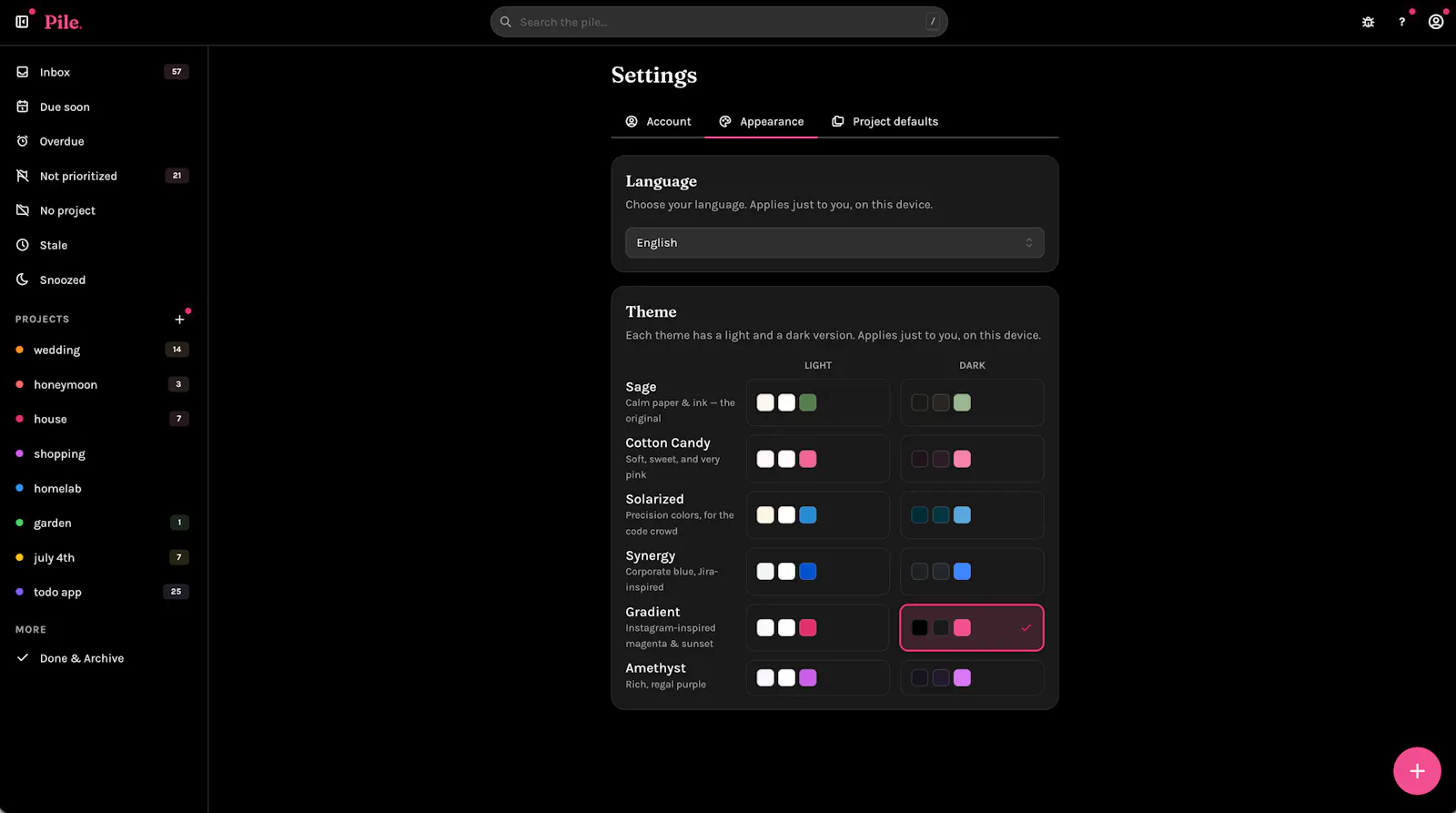1456x813 pixels.
Task: Click the No project icon
Action: [x=23, y=210]
